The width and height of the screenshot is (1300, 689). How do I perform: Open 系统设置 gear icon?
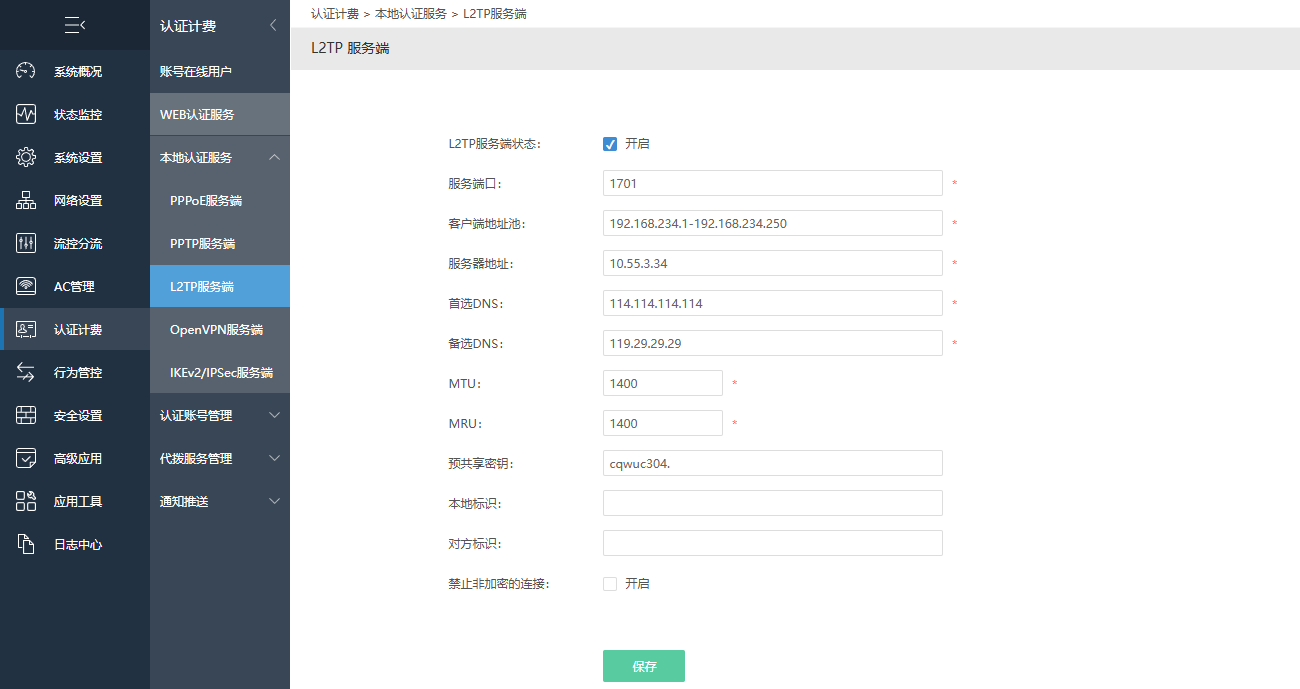[26, 158]
